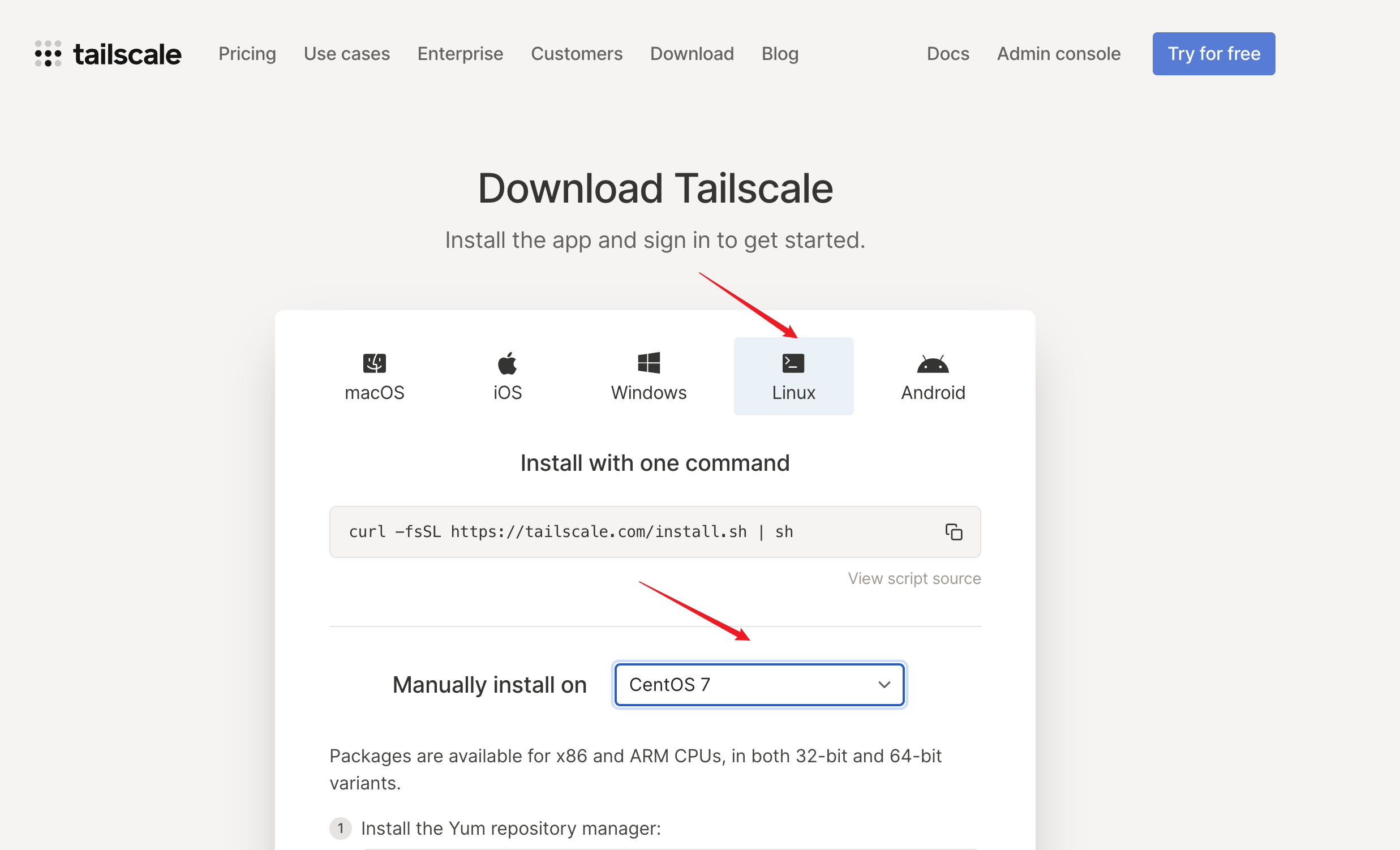Open the Admin console link
Screen dimensions: 1400x850
tap(1059, 53)
